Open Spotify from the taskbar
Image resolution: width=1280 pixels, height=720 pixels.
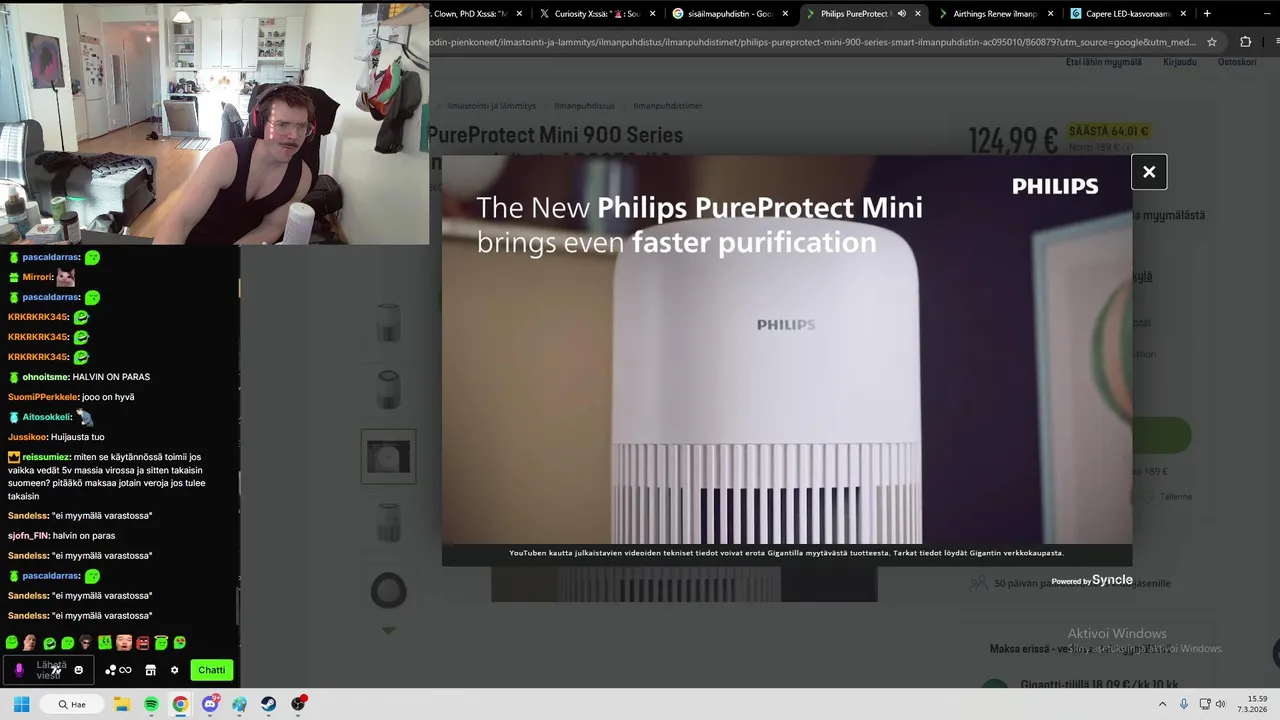pos(151,704)
